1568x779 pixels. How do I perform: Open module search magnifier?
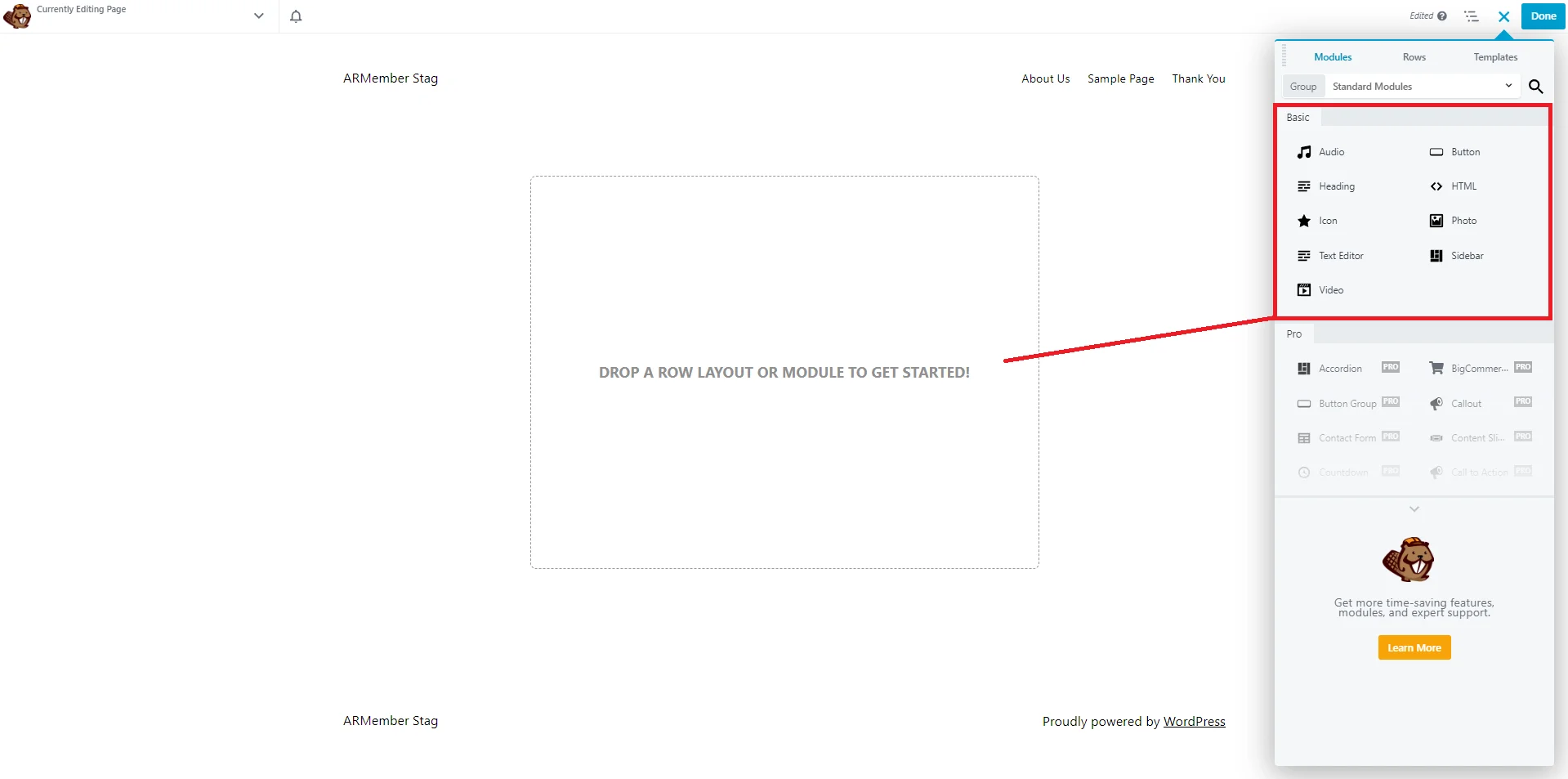1535,87
